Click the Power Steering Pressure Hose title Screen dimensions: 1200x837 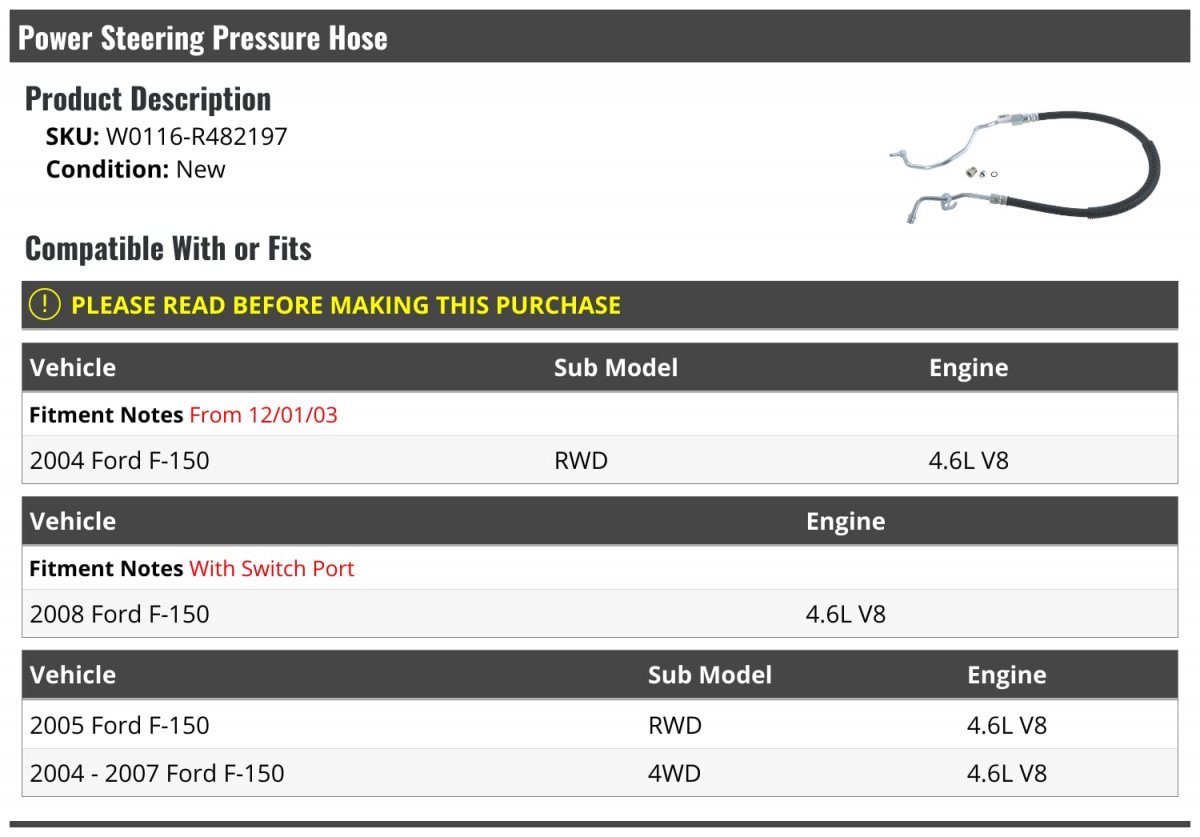203,38
